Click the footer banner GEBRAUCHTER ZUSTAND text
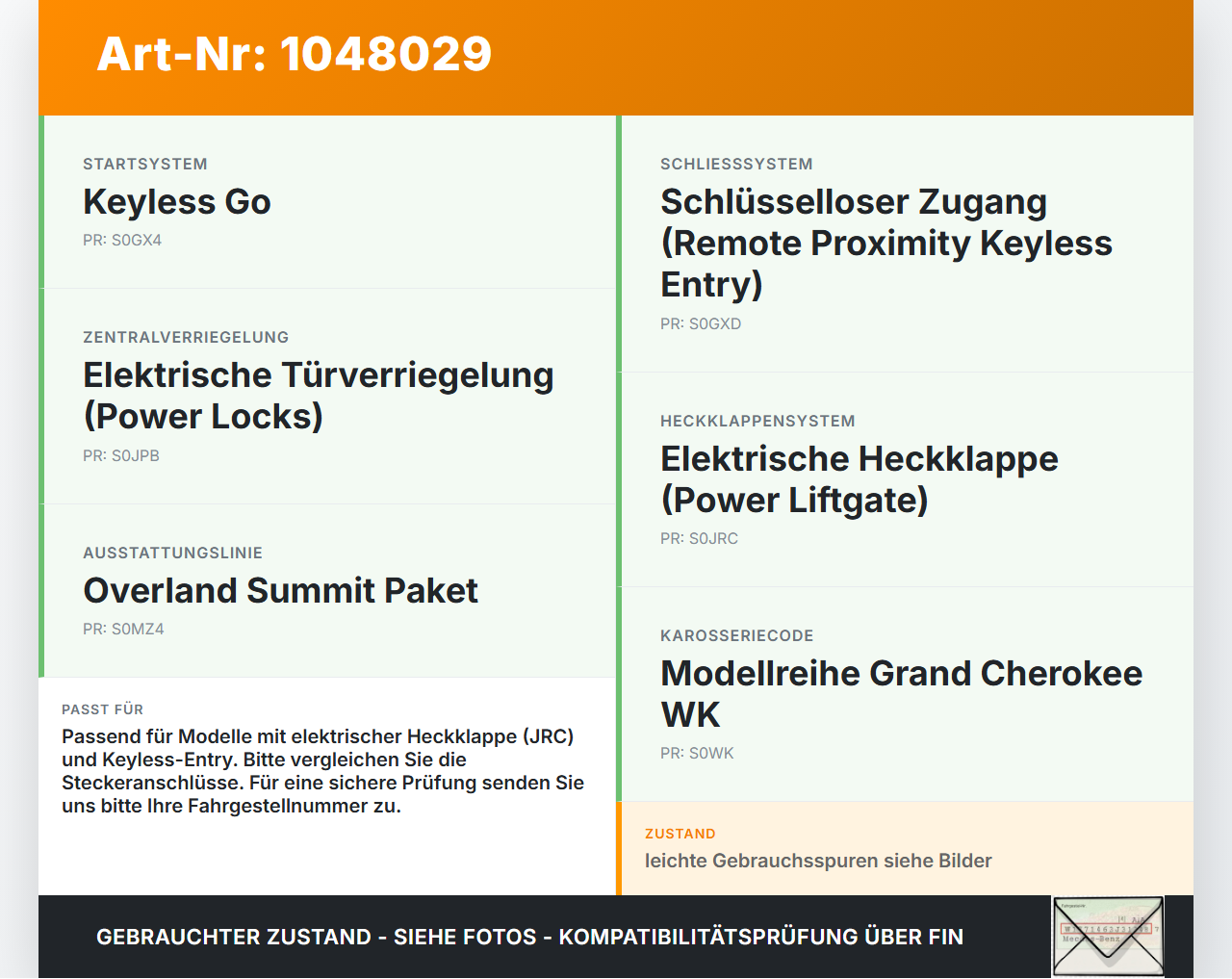The image size is (1232, 979). tap(529, 937)
